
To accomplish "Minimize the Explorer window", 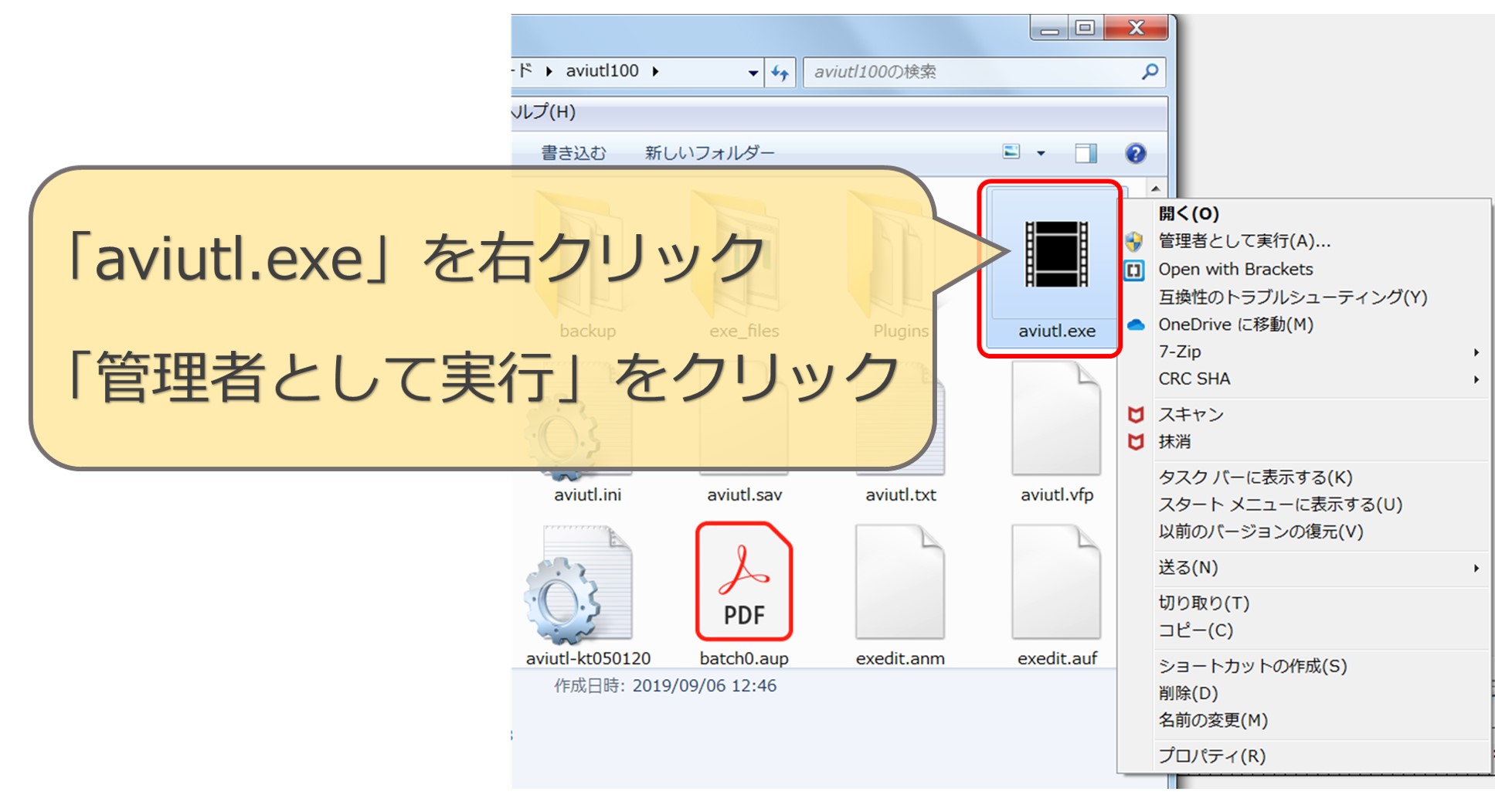I will (1049, 29).
